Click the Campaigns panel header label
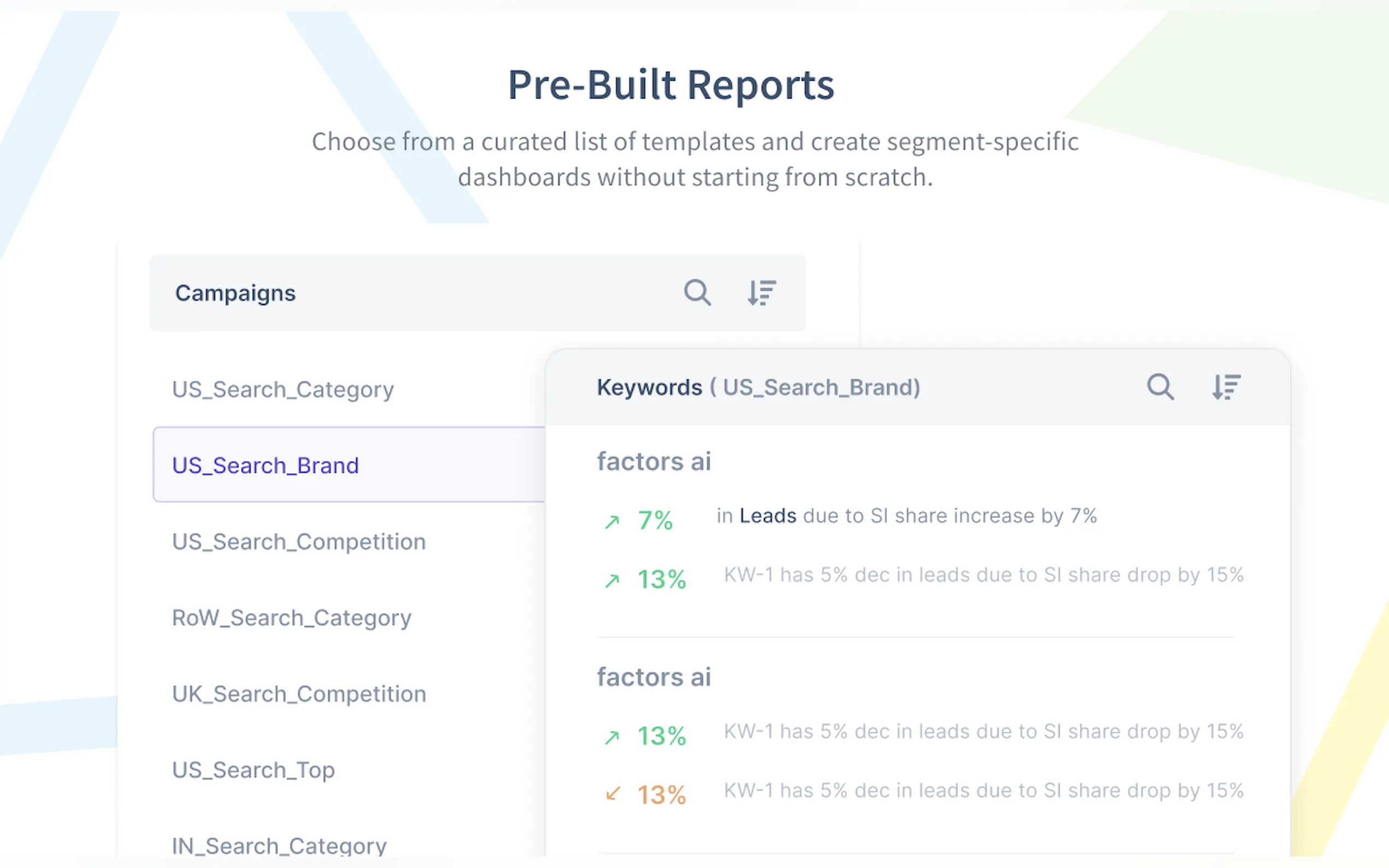 coord(236,294)
